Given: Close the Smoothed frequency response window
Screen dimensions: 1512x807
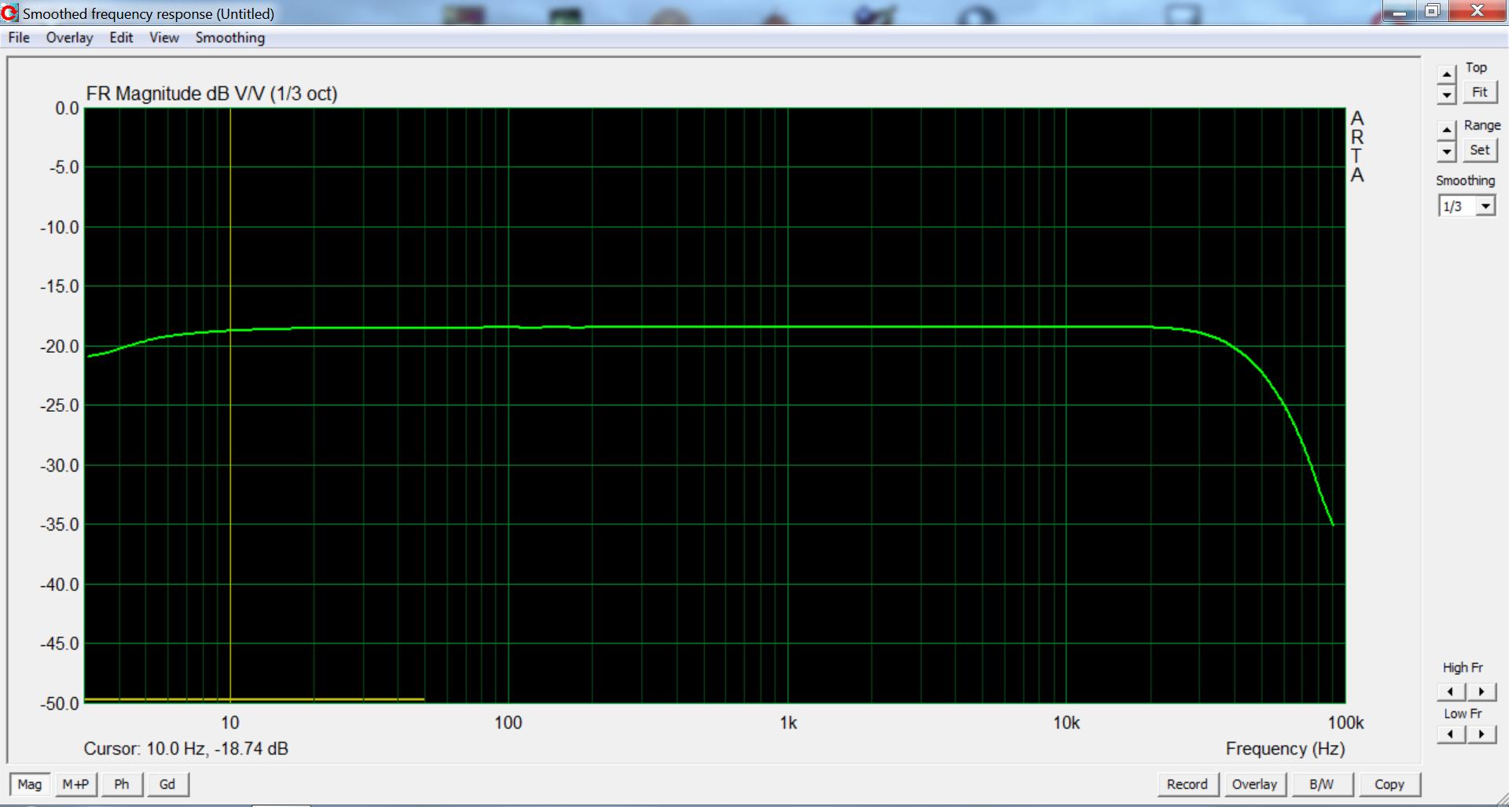Looking at the screenshot, I should pyautogui.click(x=1477, y=10).
